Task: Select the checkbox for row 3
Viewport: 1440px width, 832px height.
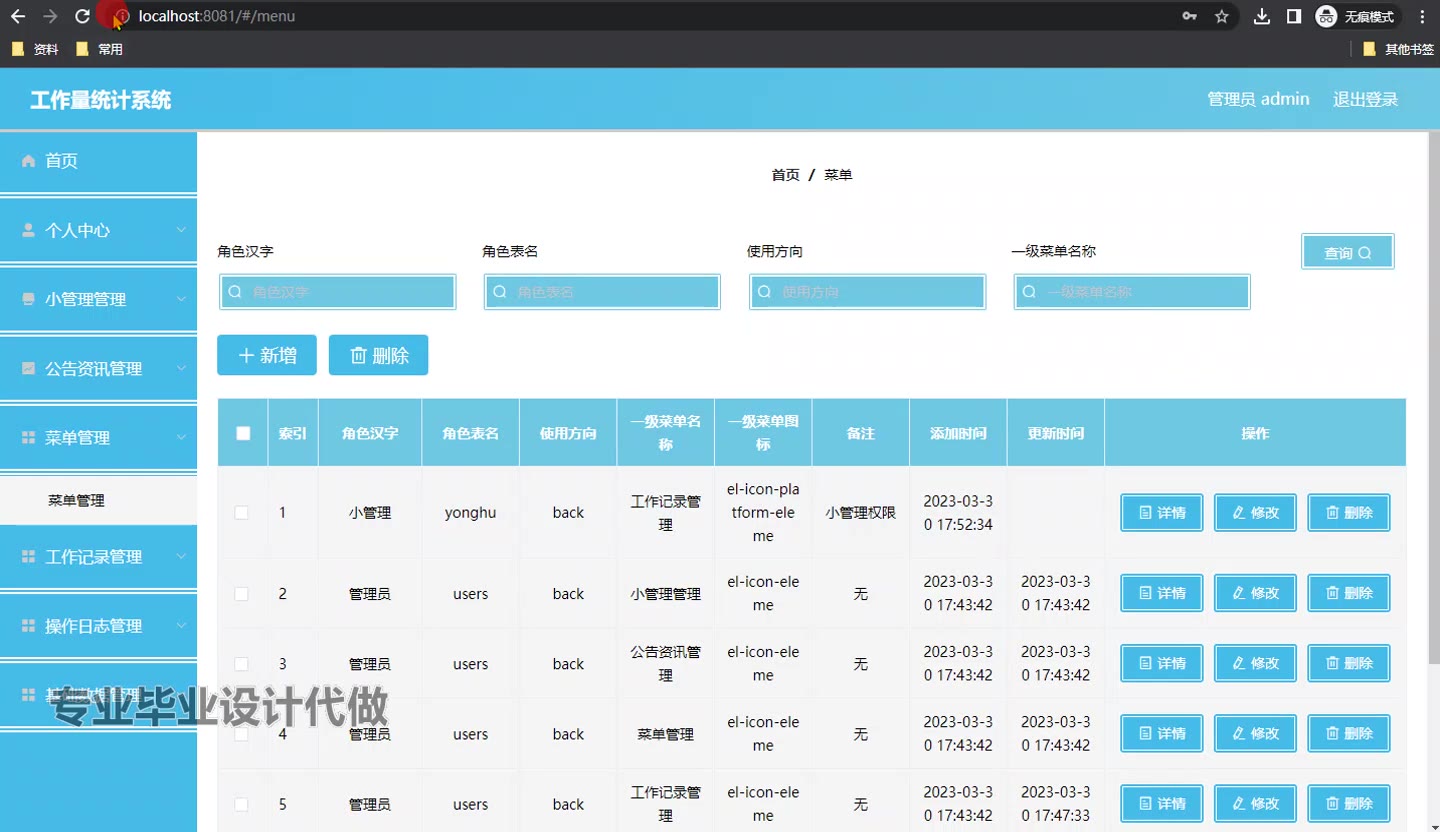Action: 241,664
